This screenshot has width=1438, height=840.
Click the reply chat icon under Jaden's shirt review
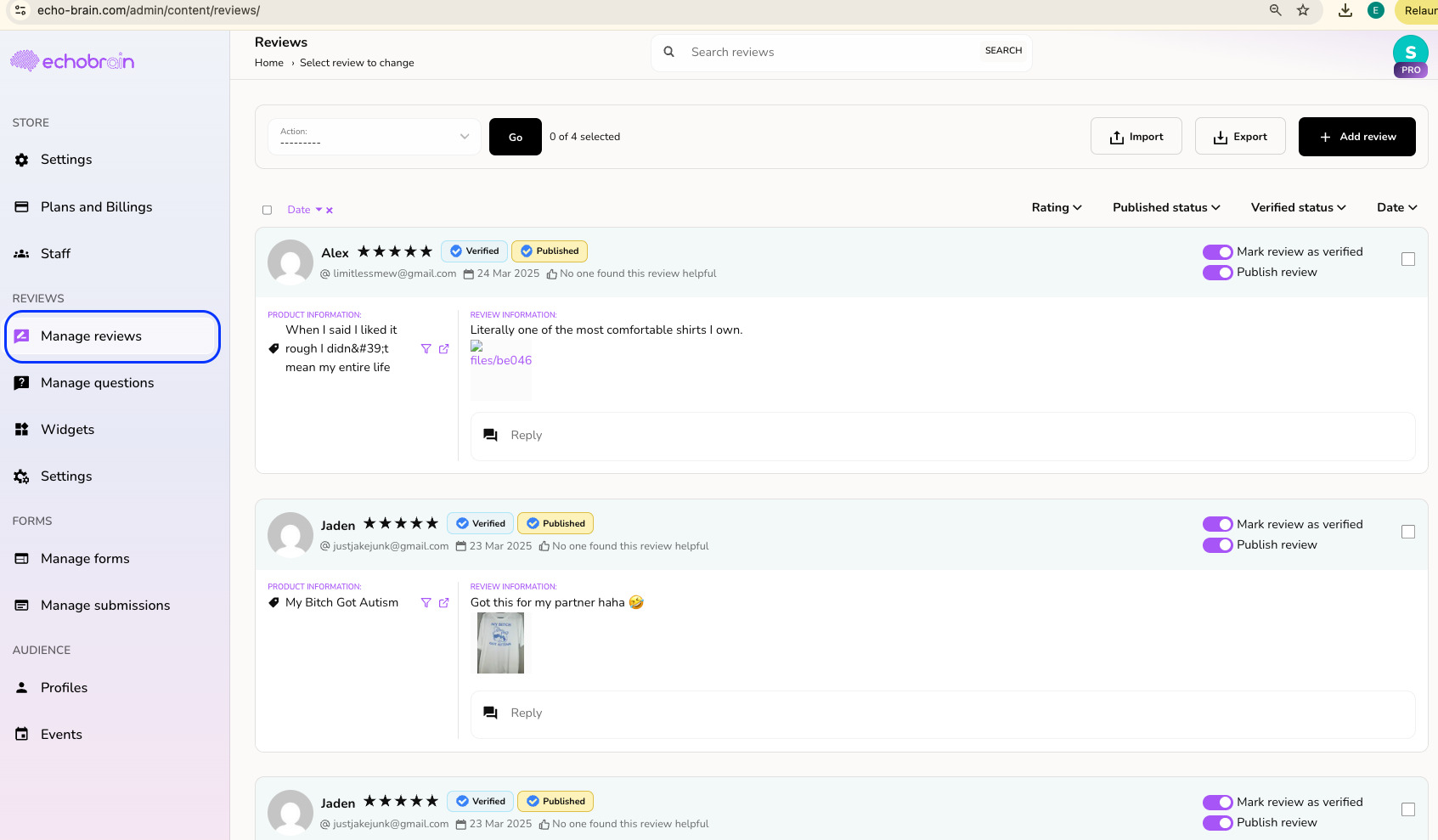coord(490,713)
